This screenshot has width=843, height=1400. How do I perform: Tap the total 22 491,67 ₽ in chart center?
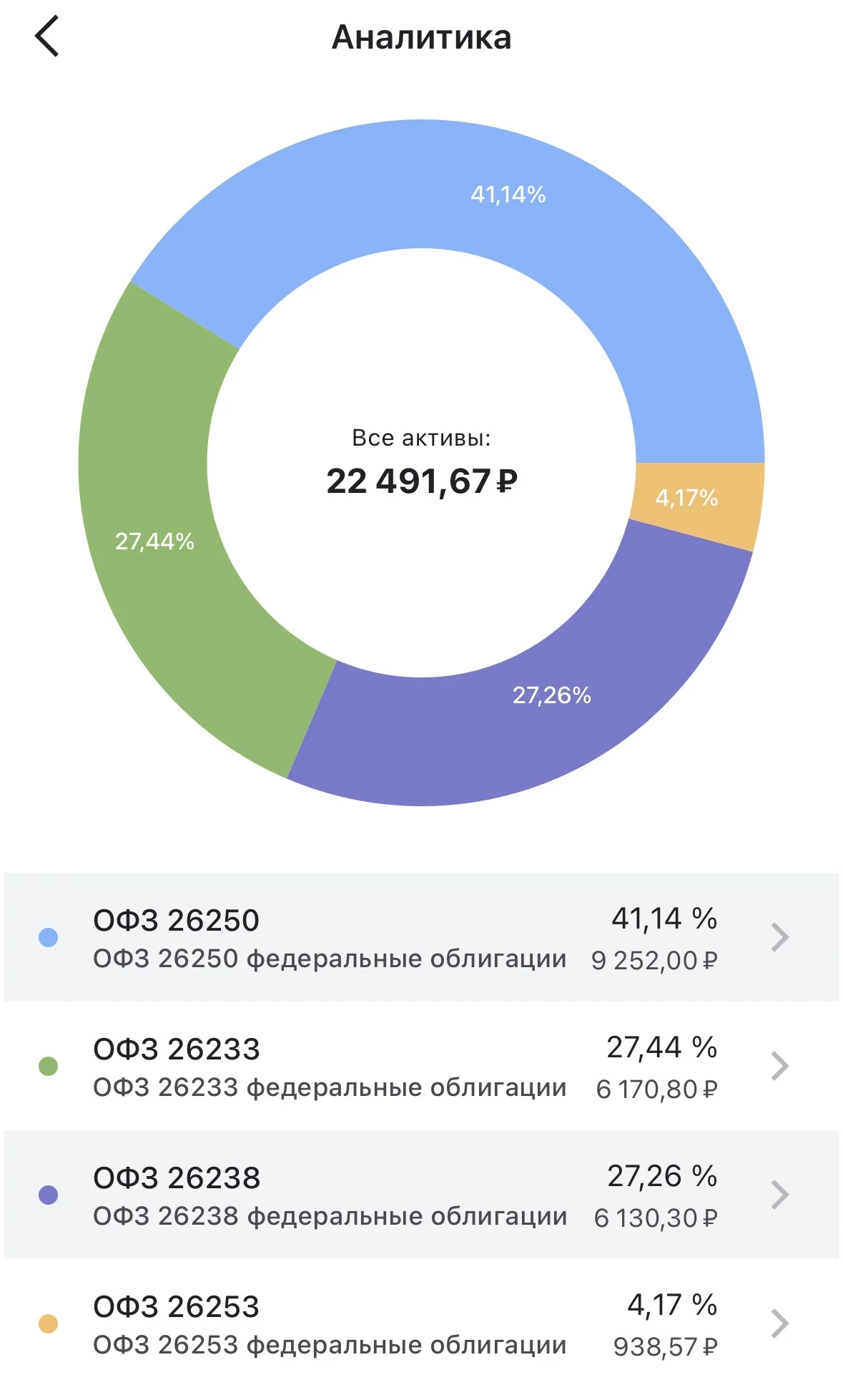coord(422,481)
